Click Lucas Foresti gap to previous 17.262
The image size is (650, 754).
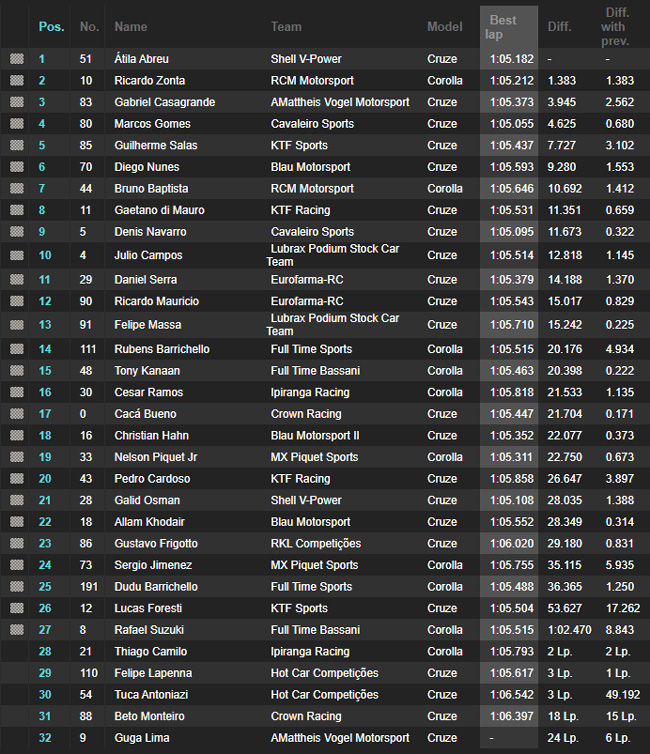pyautogui.click(x=623, y=608)
